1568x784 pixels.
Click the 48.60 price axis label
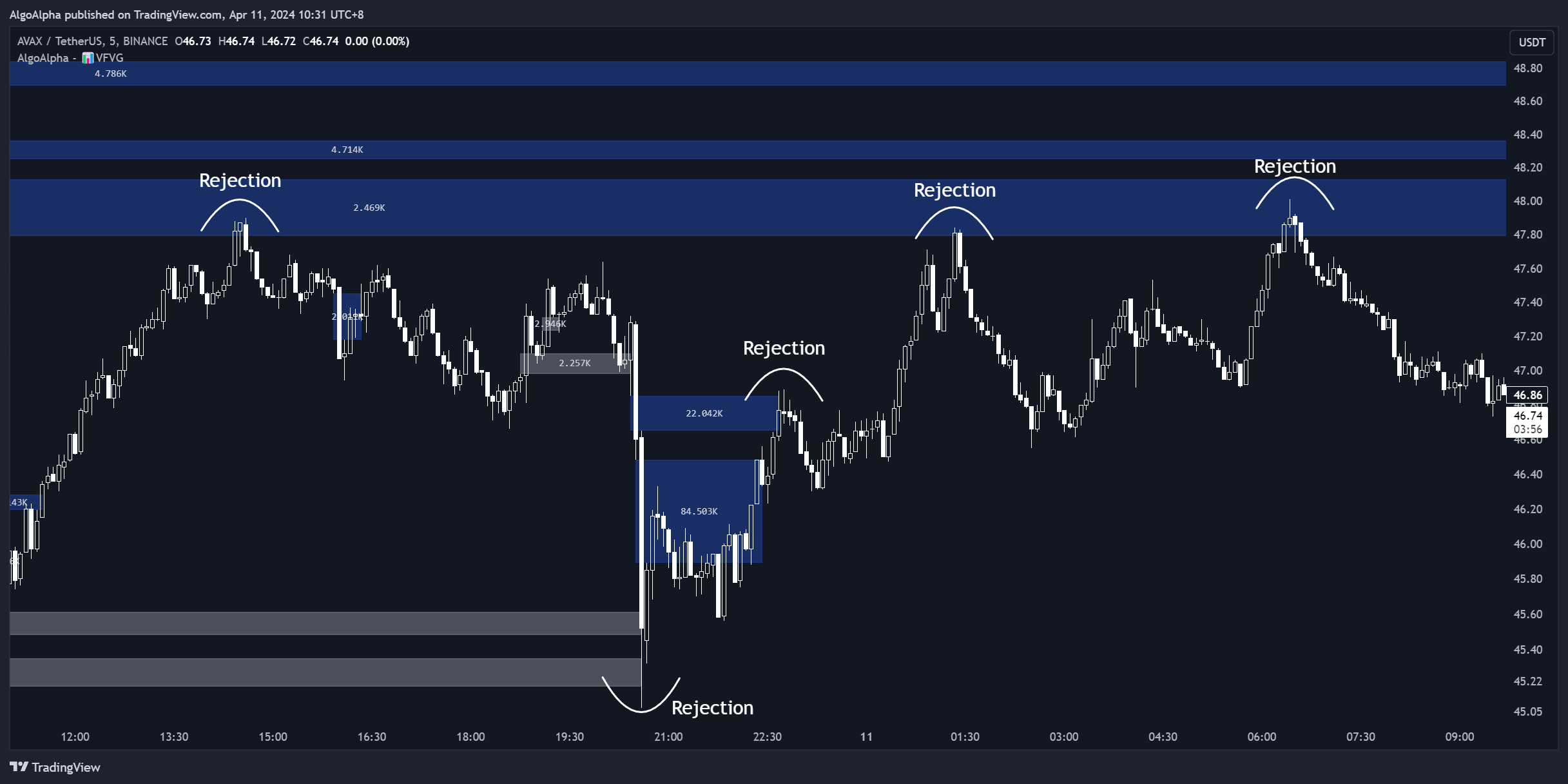click(1528, 101)
